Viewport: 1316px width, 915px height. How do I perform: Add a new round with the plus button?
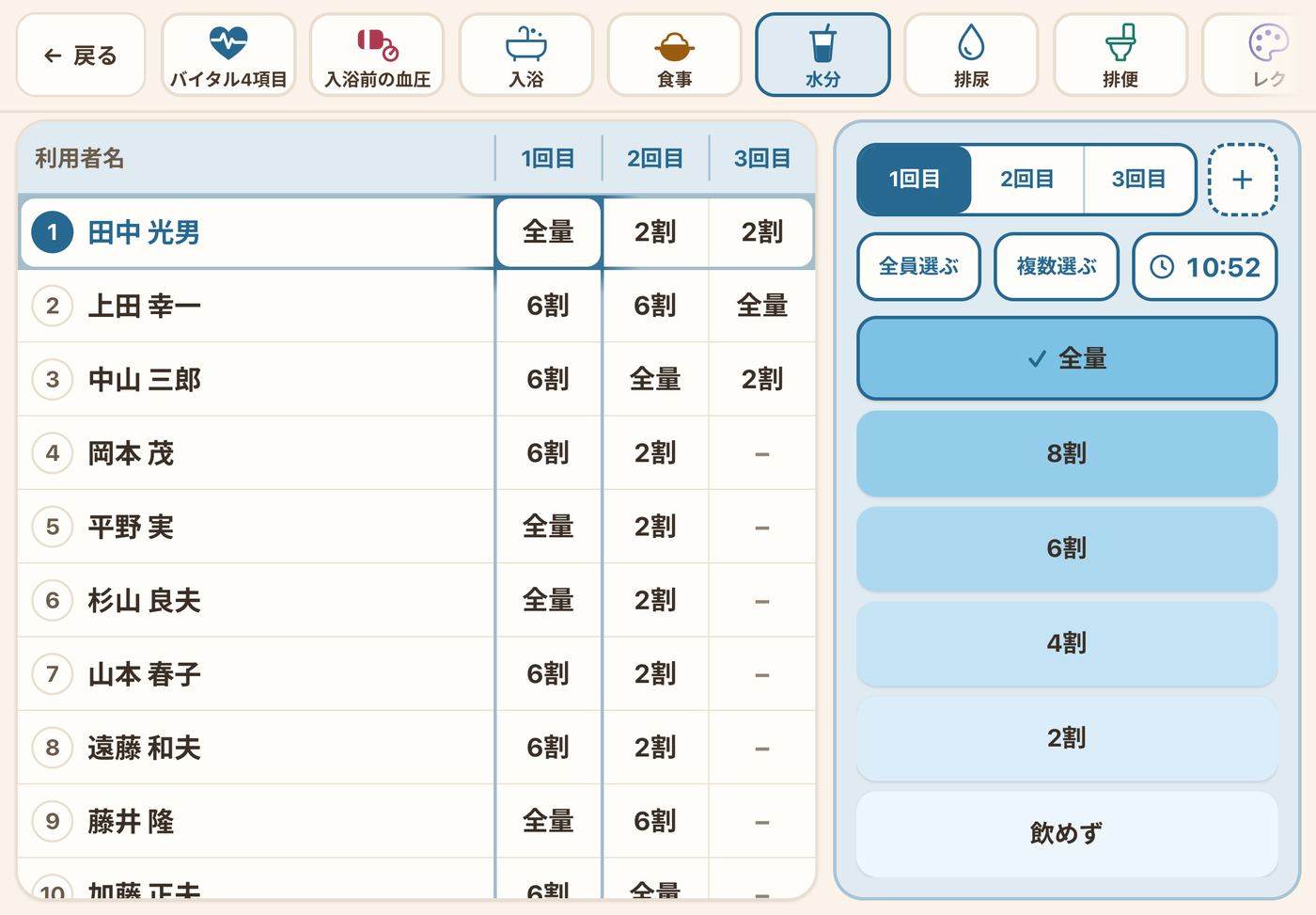coord(1242,180)
